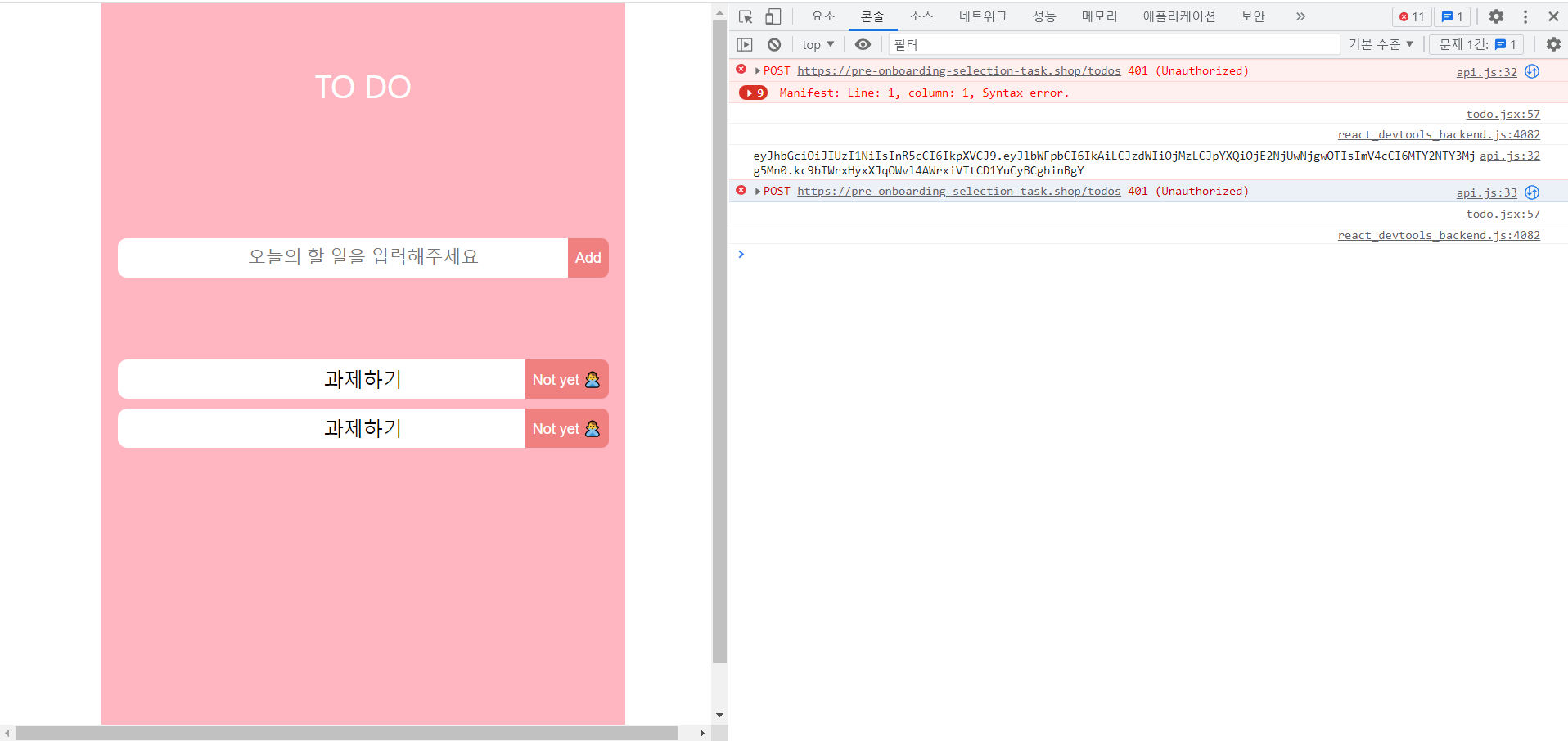Expand more DevTools tabs chevron
1568x741 pixels.
tap(1300, 16)
